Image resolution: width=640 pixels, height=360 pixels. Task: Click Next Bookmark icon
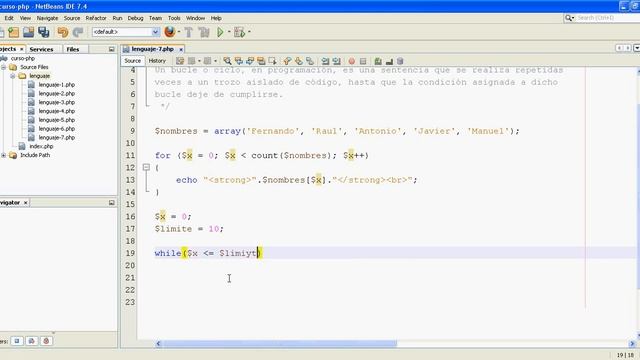(299, 61)
